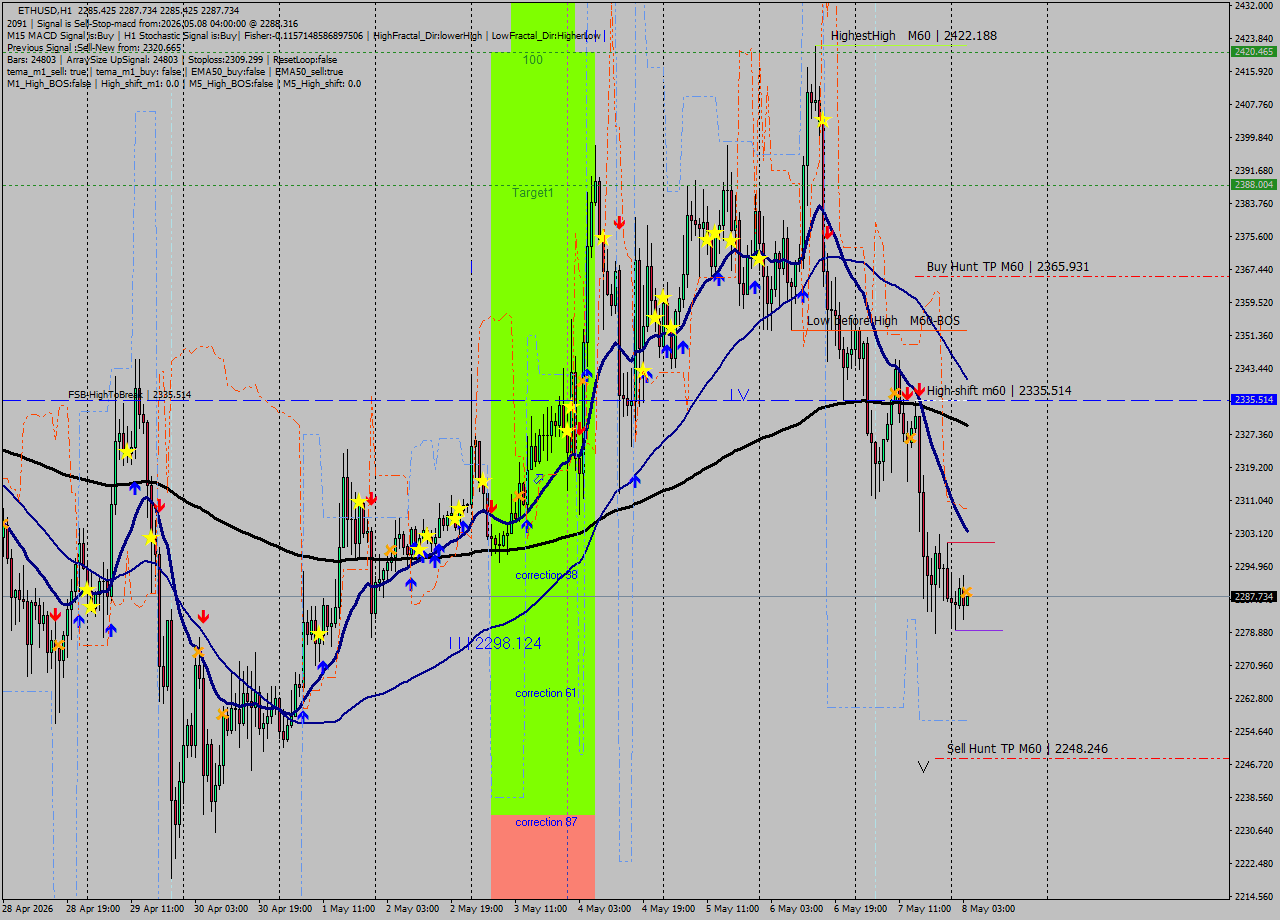Click the green 2420.465 price tag on the axis
The width and height of the screenshot is (1280, 920).
[x=1254, y=51]
